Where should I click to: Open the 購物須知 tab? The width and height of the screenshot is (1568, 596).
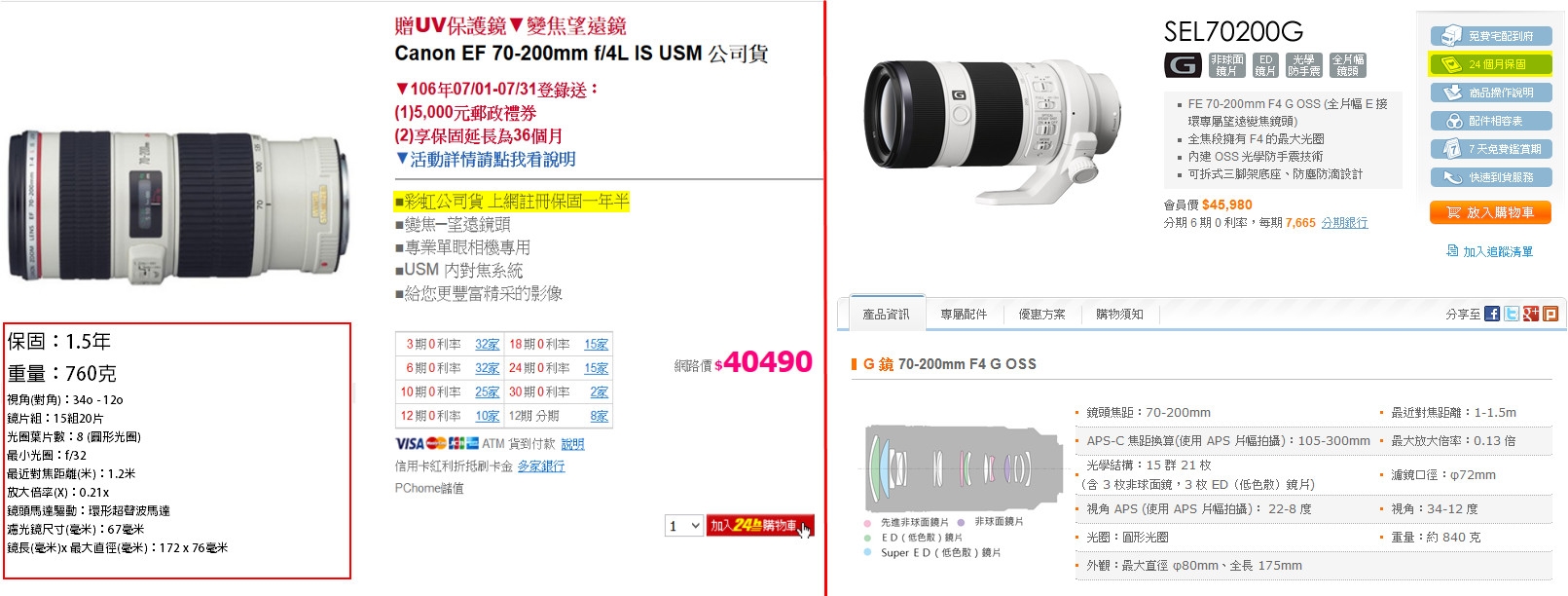(x=1119, y=314)
